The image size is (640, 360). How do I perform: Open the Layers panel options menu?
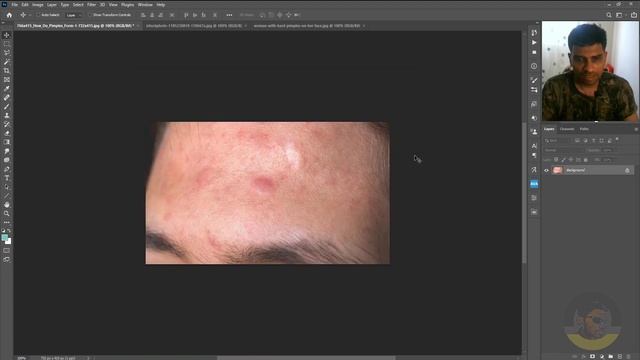pos(636,129)
